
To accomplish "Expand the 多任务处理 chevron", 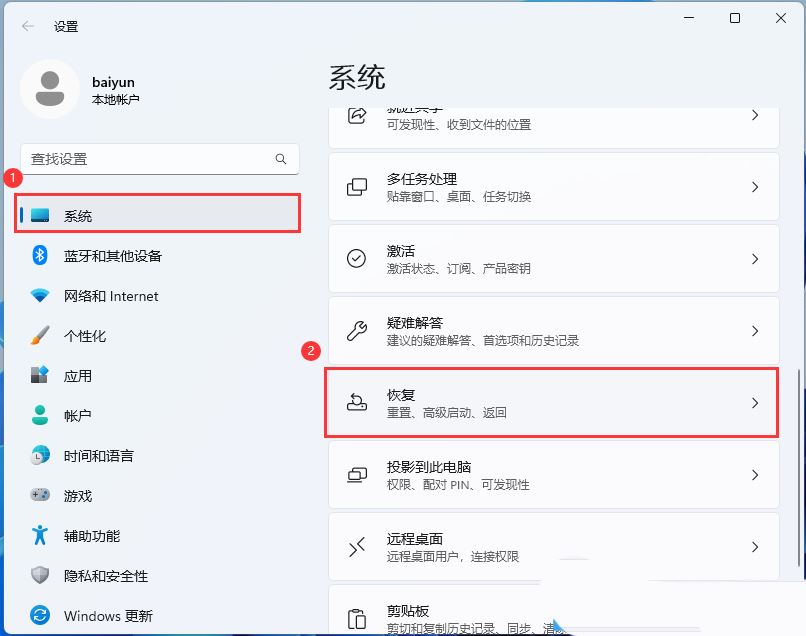I will click(x=755, y=186).
